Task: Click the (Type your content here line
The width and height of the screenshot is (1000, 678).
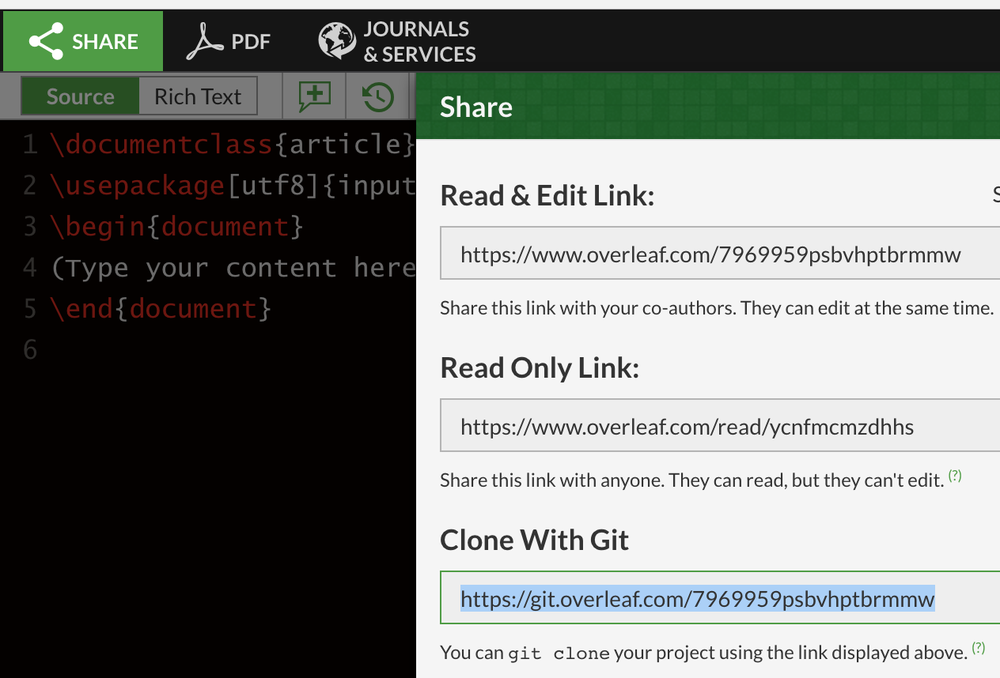Action: [233, 268]
